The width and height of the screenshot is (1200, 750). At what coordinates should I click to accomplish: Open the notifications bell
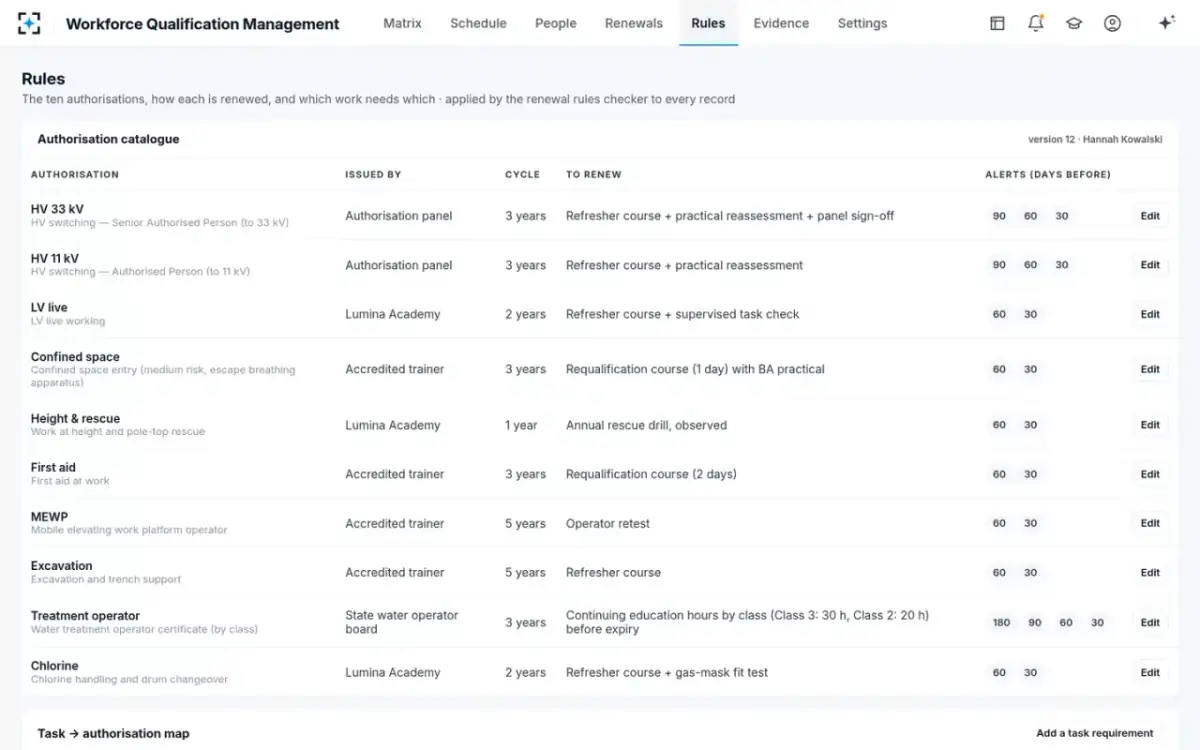pos(1036,23)
